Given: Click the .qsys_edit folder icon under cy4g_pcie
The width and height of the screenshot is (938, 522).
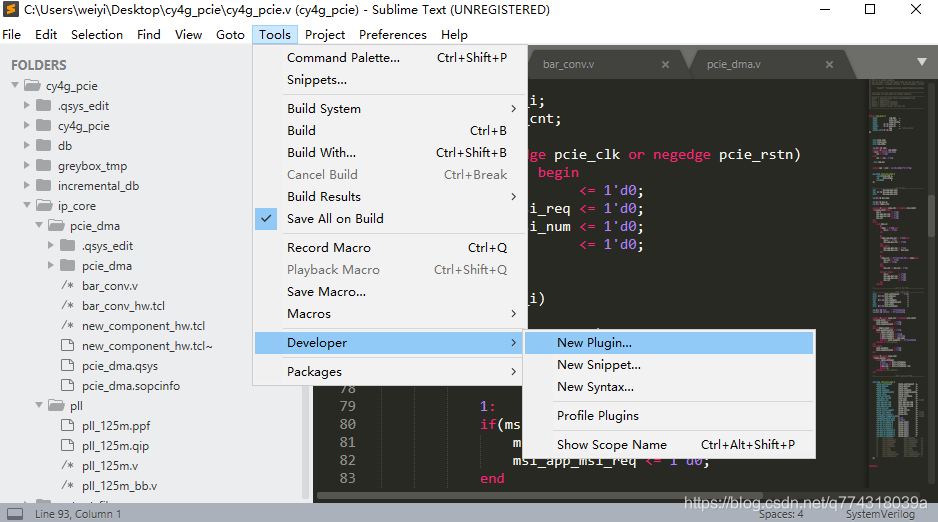Looking at the screenshot, I should [x=43, y=106].
